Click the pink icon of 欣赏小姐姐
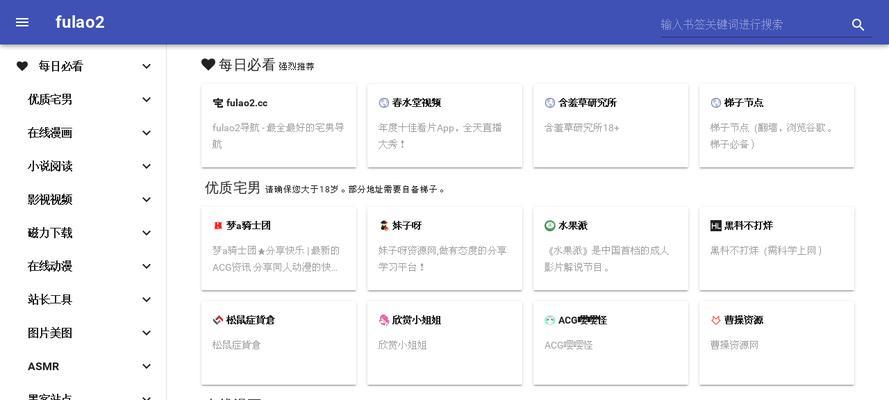 pyautogui.click(x=384, y=320)
